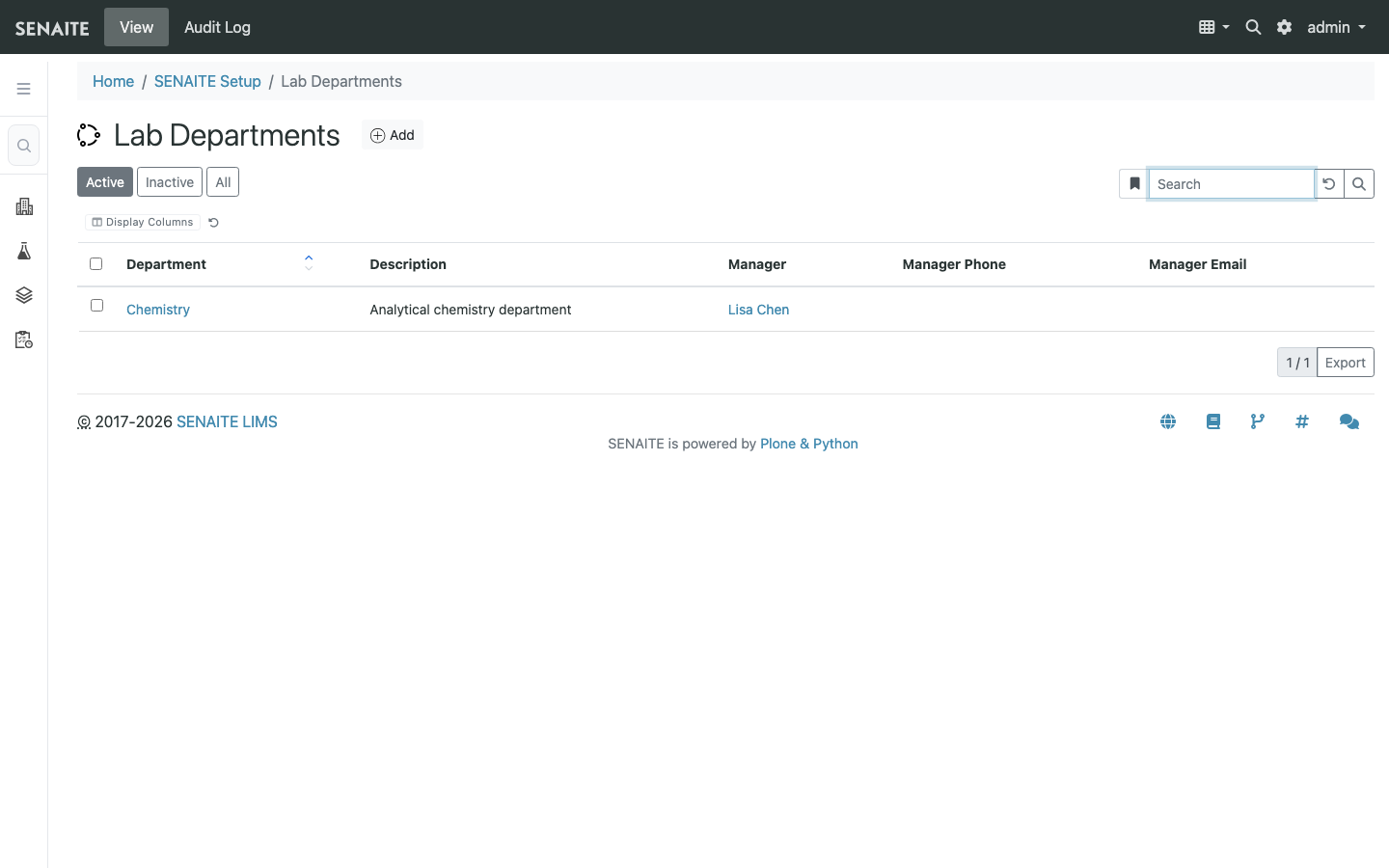Image resolution: width=1389 pixels, height=868 pixels.
Task: Click the bookmark icon beside search
Action: pos(1134,183)
